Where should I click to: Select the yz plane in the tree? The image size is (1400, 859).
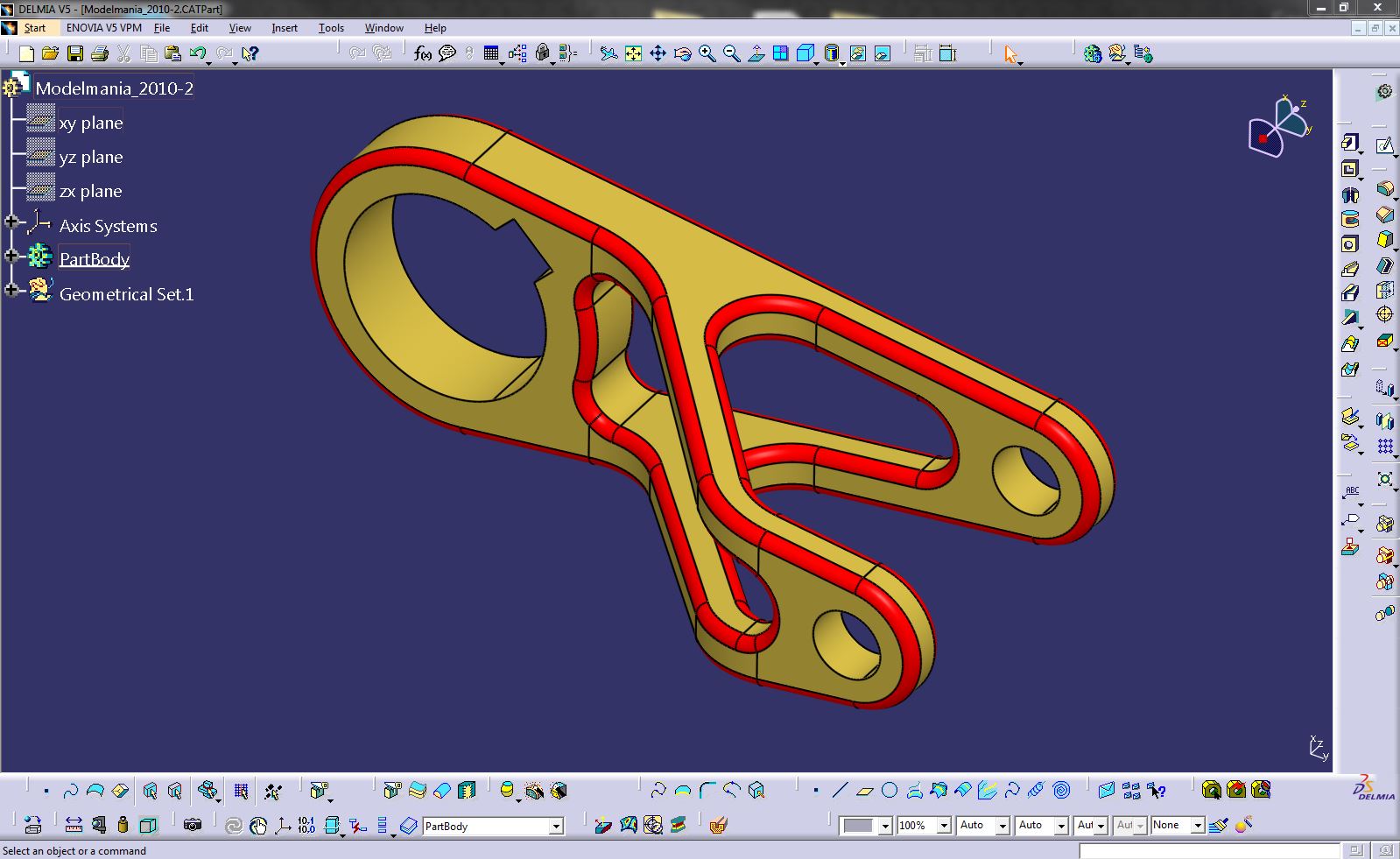[x=91, y=157]
